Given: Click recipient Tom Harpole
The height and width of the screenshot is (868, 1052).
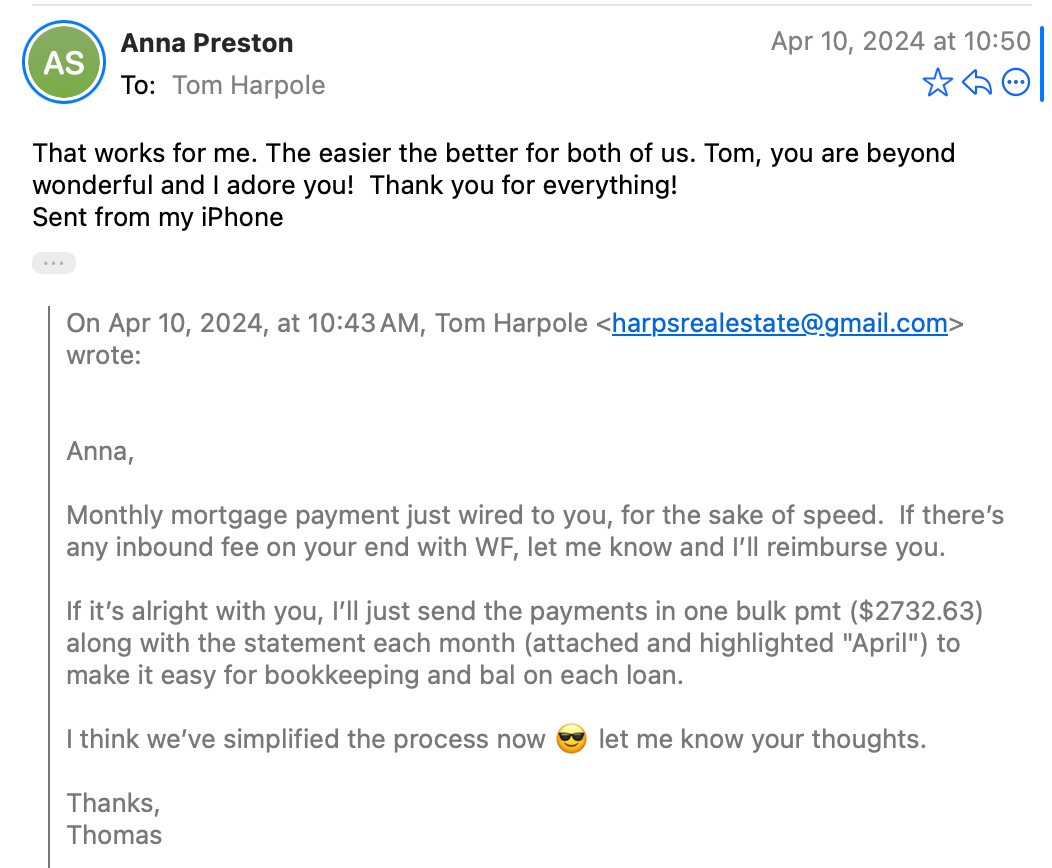Looking at the screenshot, I should coord(248,85).
